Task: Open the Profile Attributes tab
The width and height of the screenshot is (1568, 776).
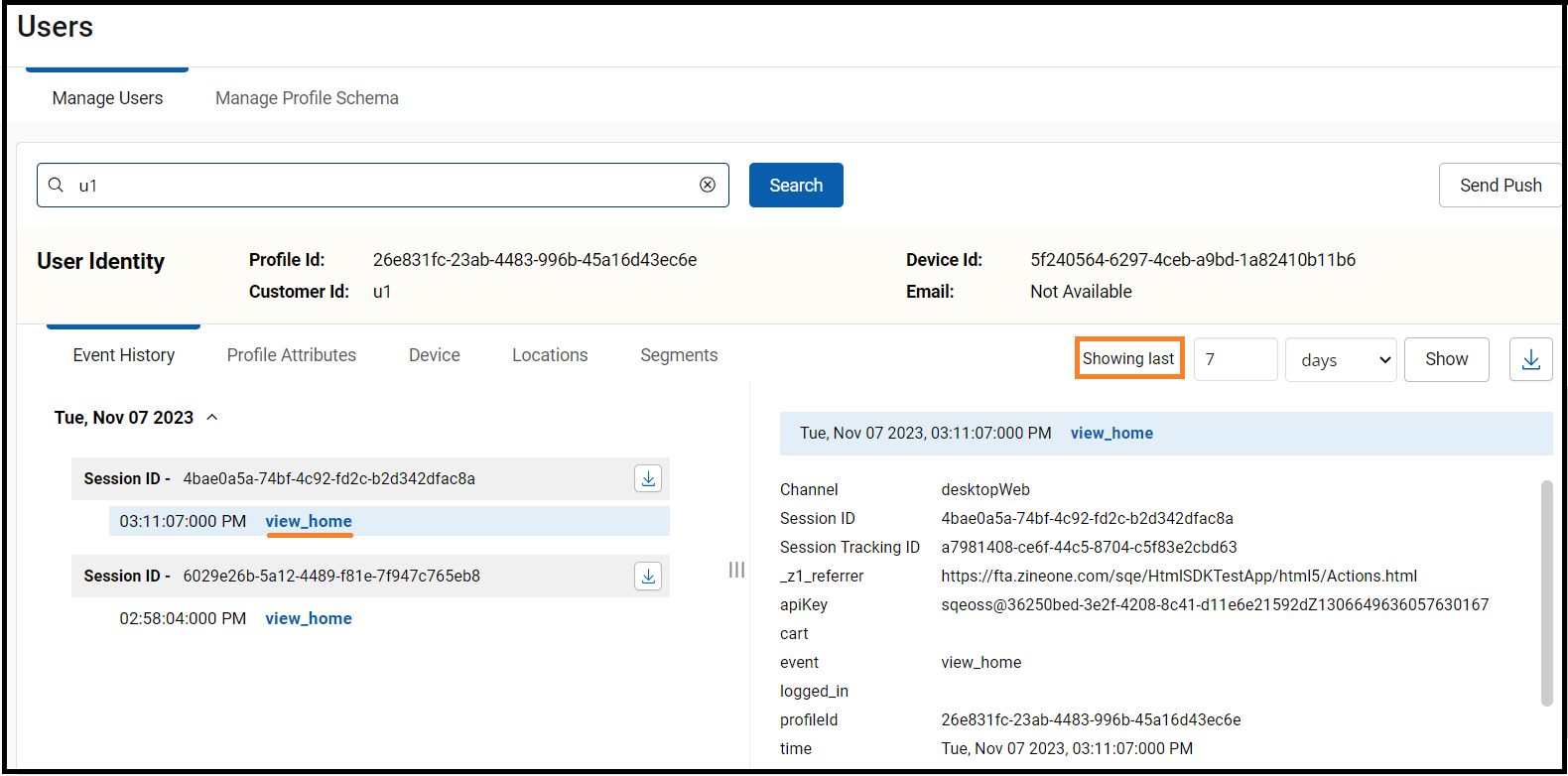Action: click(x=292, y=355)
